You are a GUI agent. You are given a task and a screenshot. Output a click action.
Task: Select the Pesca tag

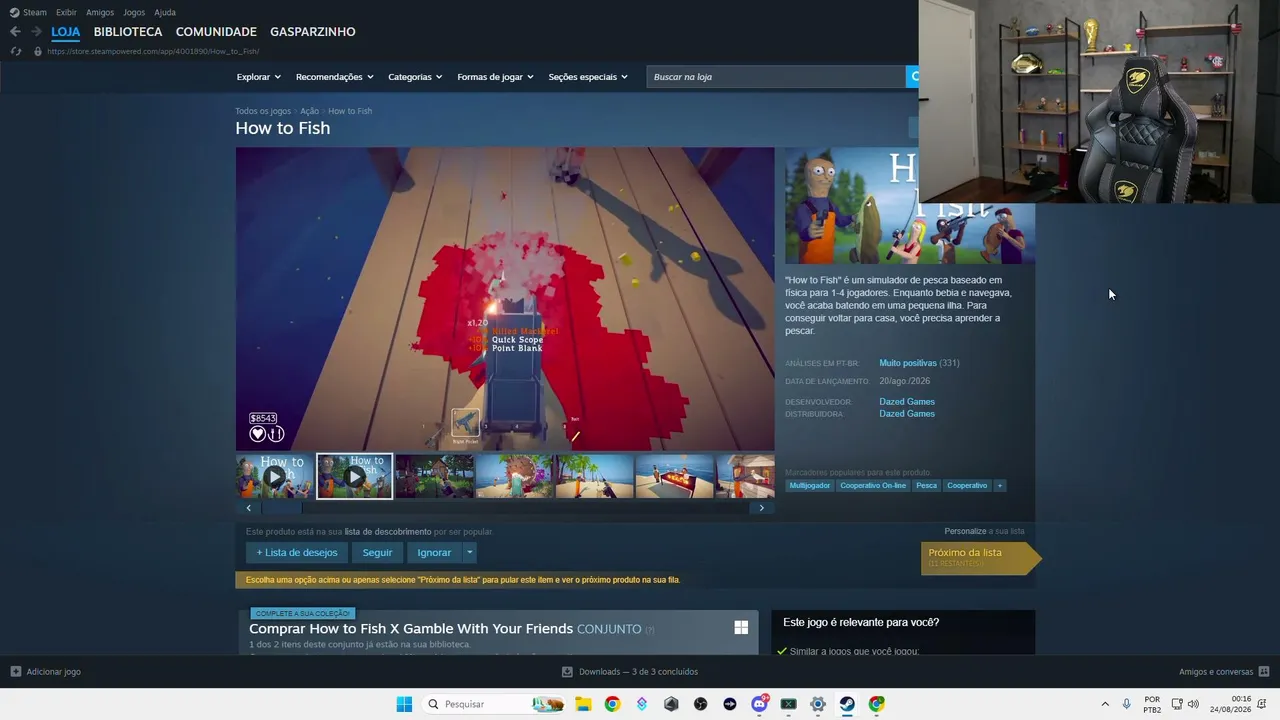927,486
